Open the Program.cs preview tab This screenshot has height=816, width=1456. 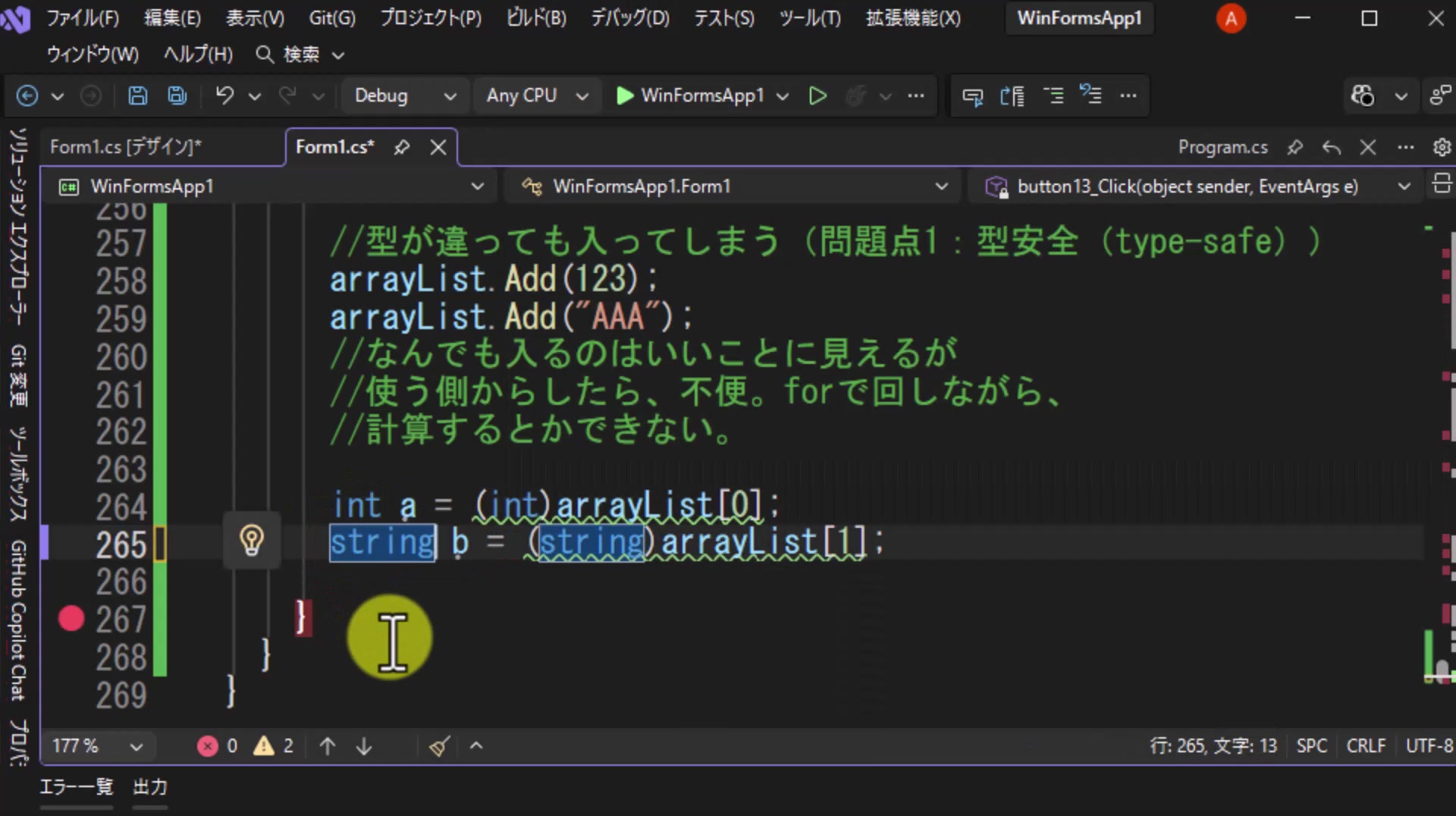pyautogui.click(x=1222, y=147)
